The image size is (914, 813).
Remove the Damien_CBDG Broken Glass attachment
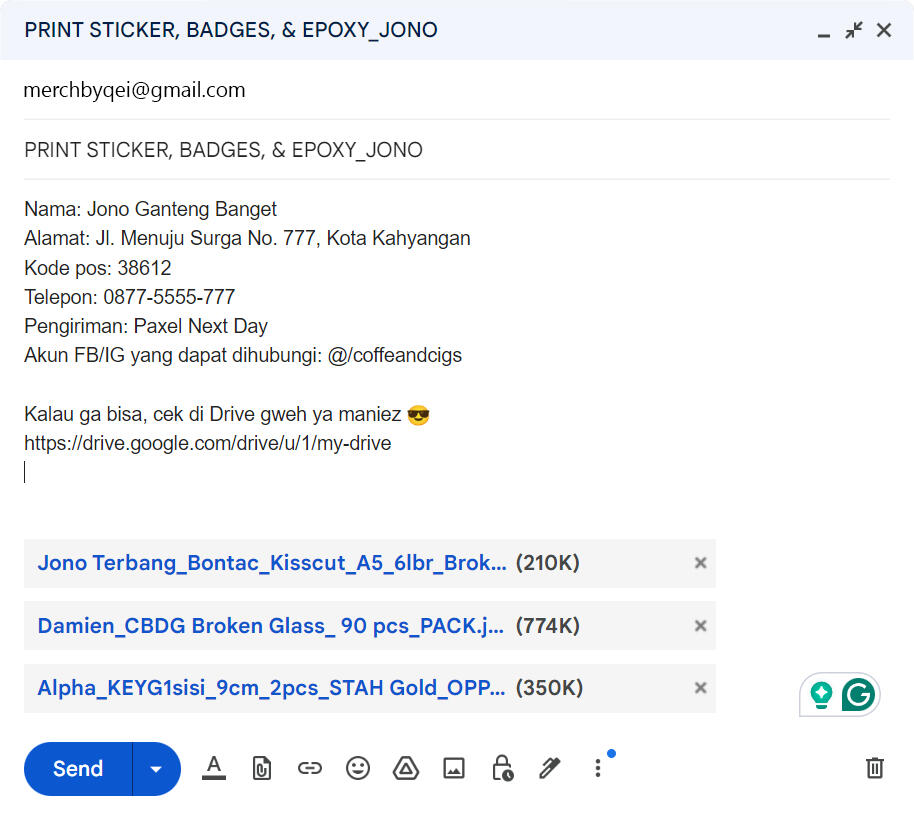click(x=700, y=625)
